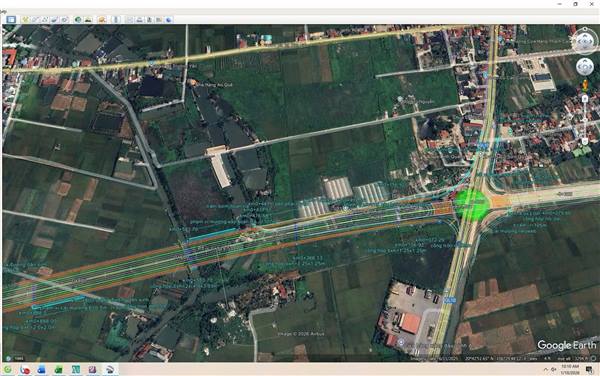Click the Print toolbar icon
This screenshot has width=600, height=376.
(x=140, y=20)
